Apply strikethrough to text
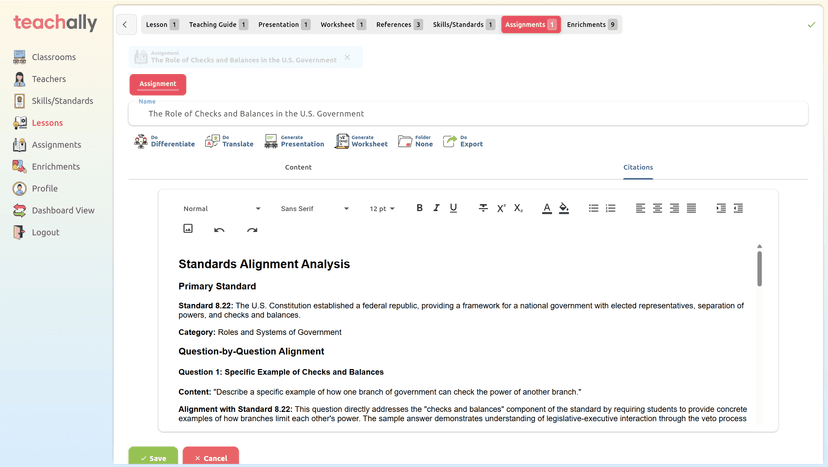828x467 pixels. point(483,208)
